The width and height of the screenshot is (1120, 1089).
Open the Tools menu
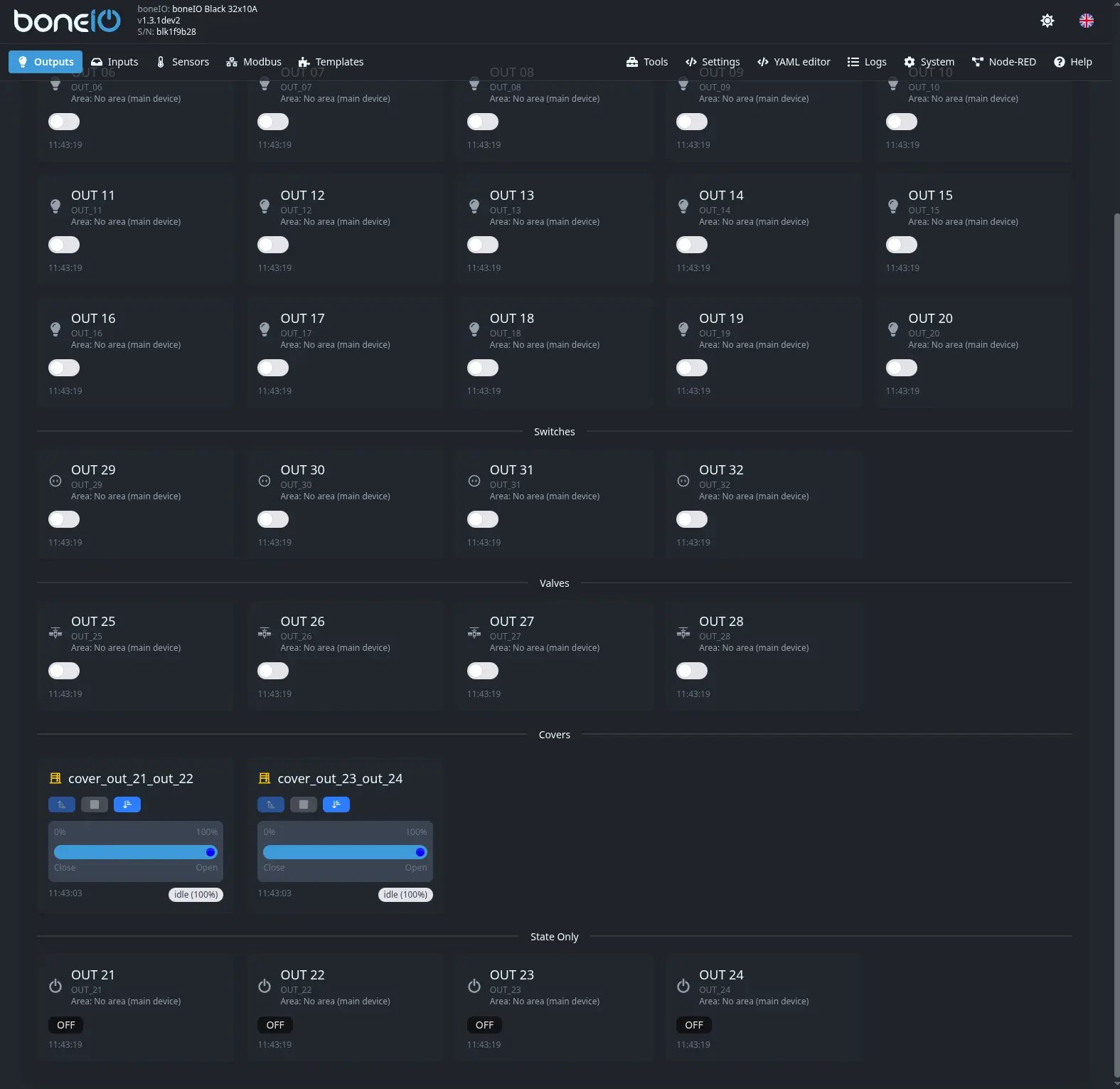[647, 62]
